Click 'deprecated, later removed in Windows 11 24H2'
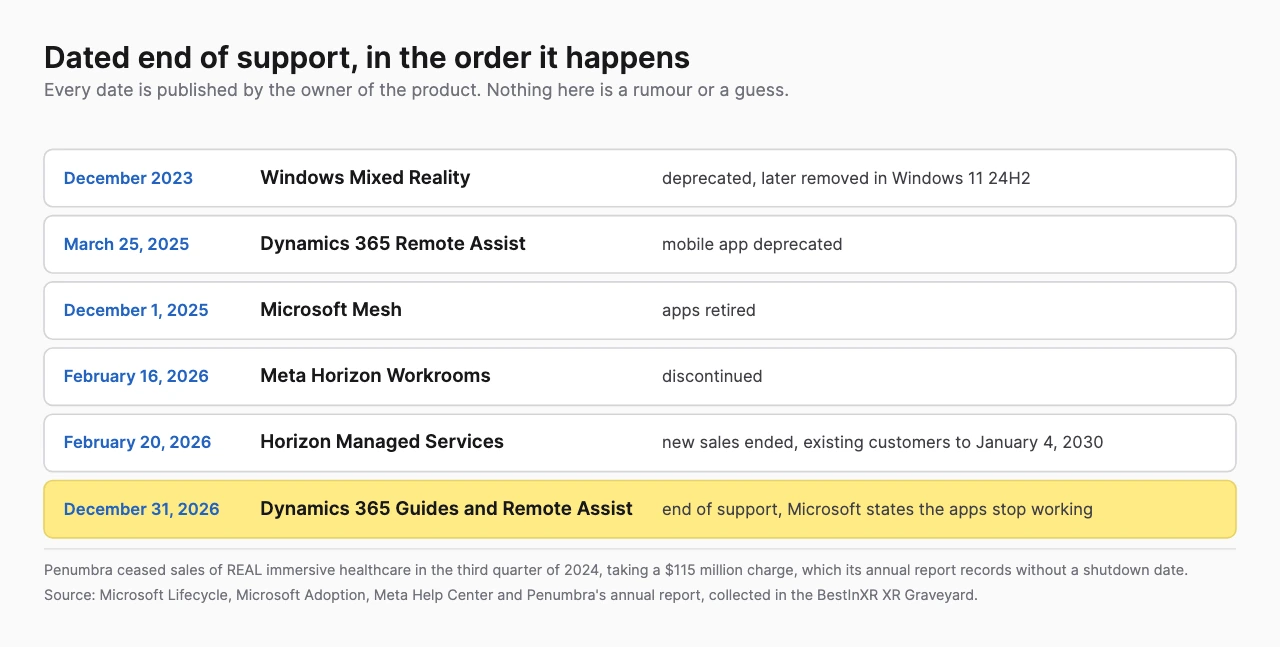 [x=846, y=178]
